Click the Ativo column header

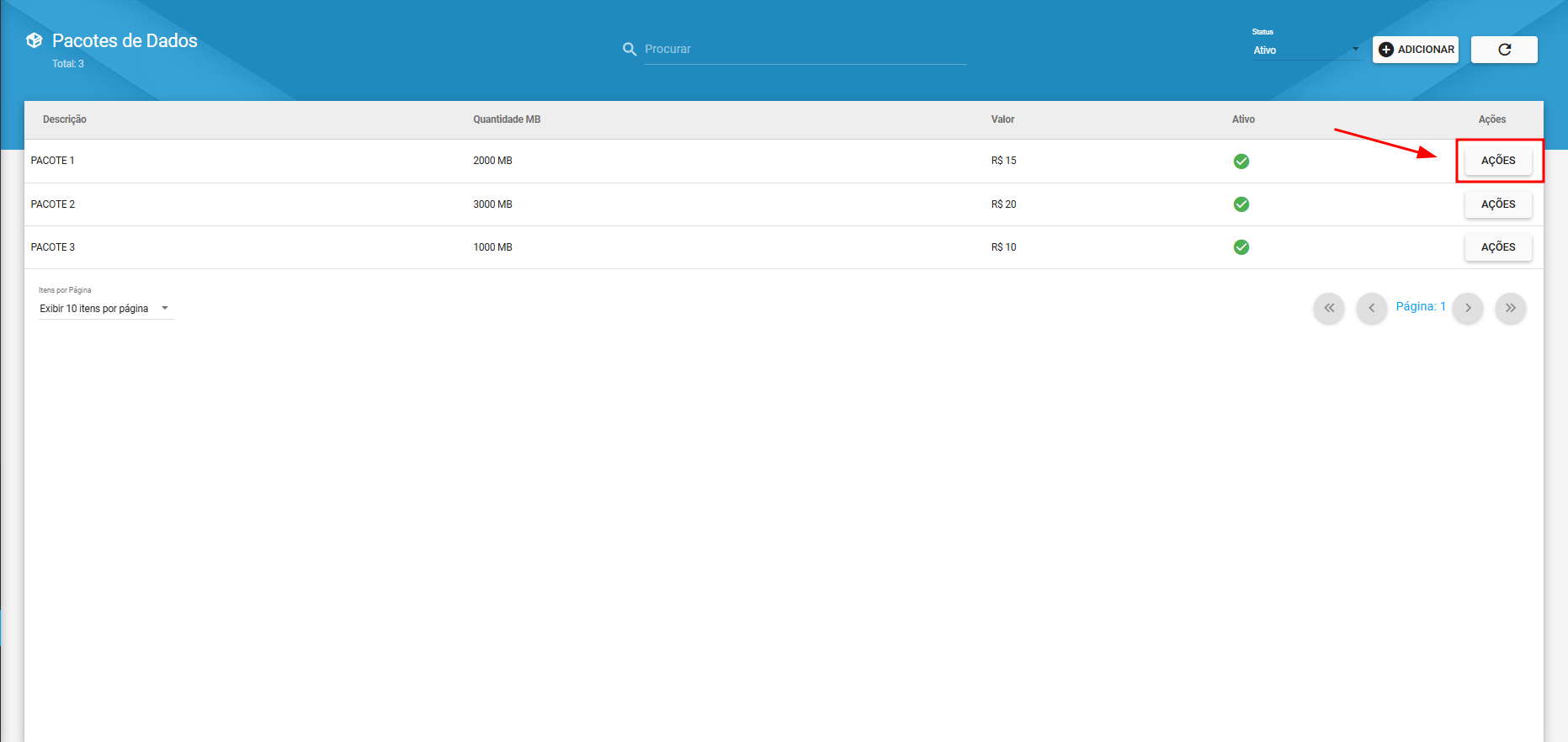(1243, 119)
